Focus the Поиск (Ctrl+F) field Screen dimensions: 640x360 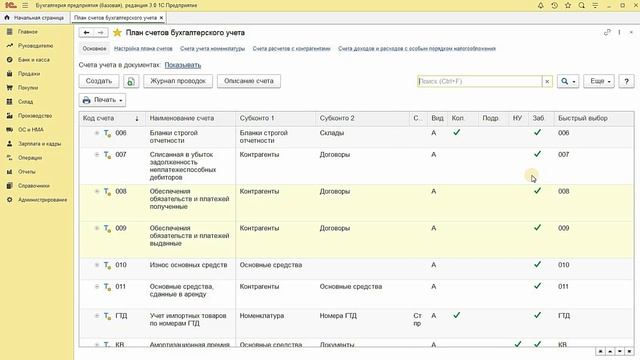click(x=480, y=81)
